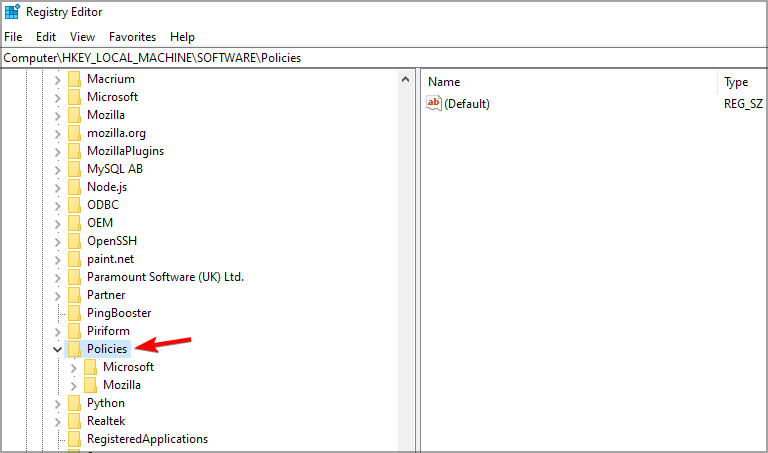The height and width of the screenshot is (453, 768).
Task: Expand the top-level Mozilla key
Action: (x=57, y=116)
